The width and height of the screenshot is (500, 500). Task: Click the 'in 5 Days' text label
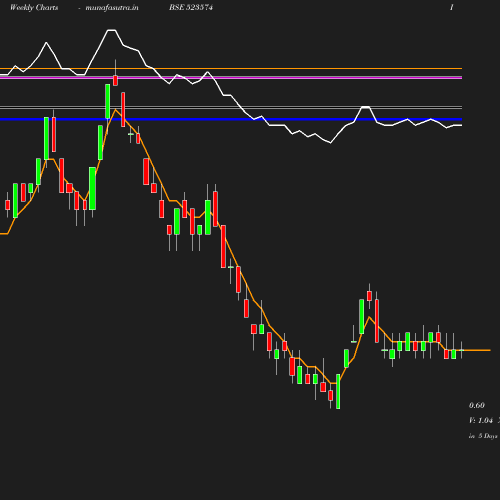coord(483,436)
